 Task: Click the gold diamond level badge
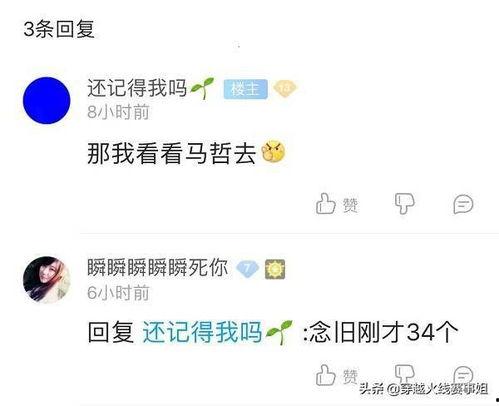(x=285, y=89)
